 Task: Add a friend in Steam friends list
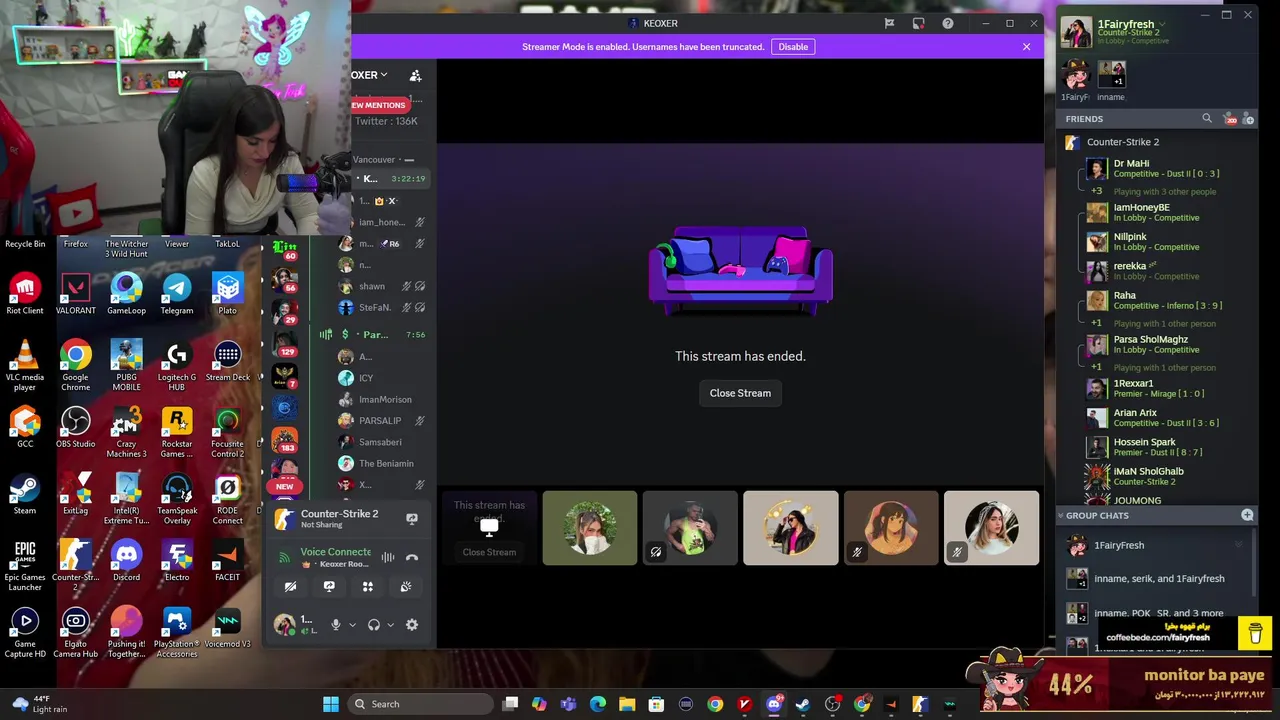tap(1249, 119)
